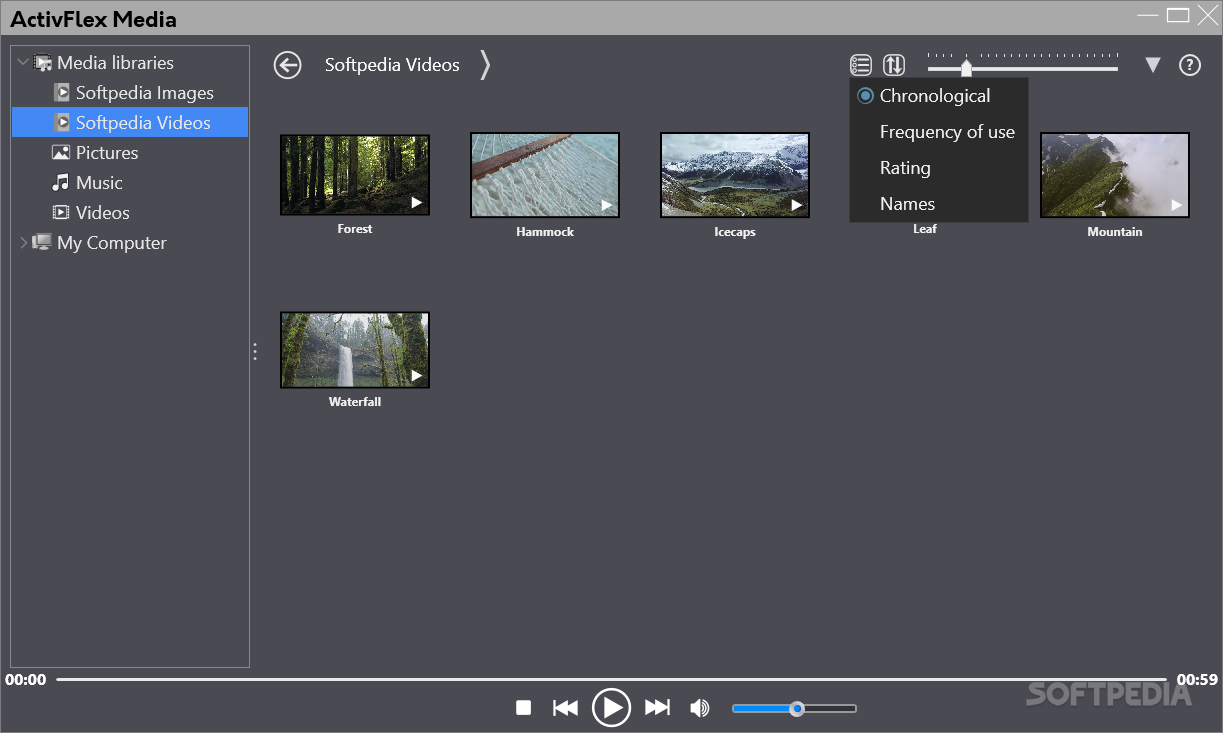Viewport: 1223px width, 733px height.
Task: Start playback with the Play button
Action: [611, 708]
